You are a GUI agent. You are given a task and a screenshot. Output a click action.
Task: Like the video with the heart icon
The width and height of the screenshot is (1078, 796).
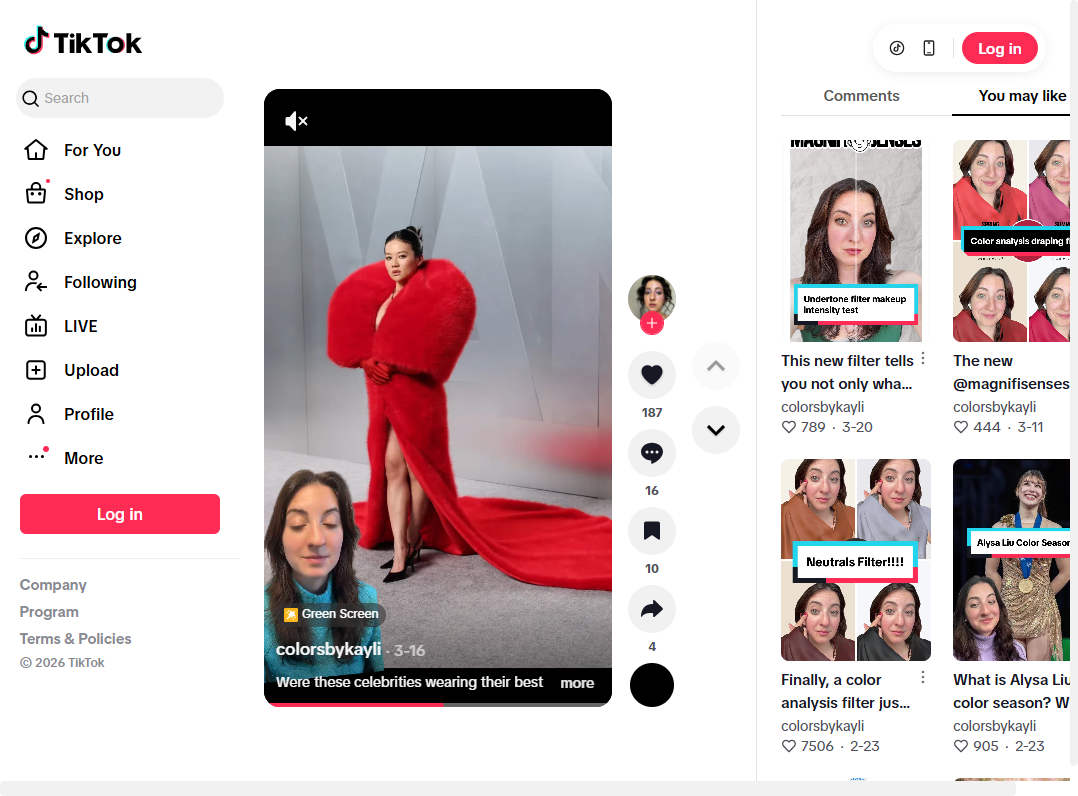point(651,375)
